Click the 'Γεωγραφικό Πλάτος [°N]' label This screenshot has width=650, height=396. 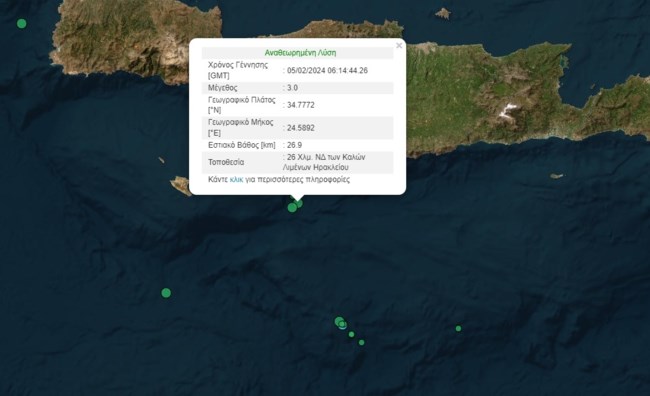click(x=242, y=105)
